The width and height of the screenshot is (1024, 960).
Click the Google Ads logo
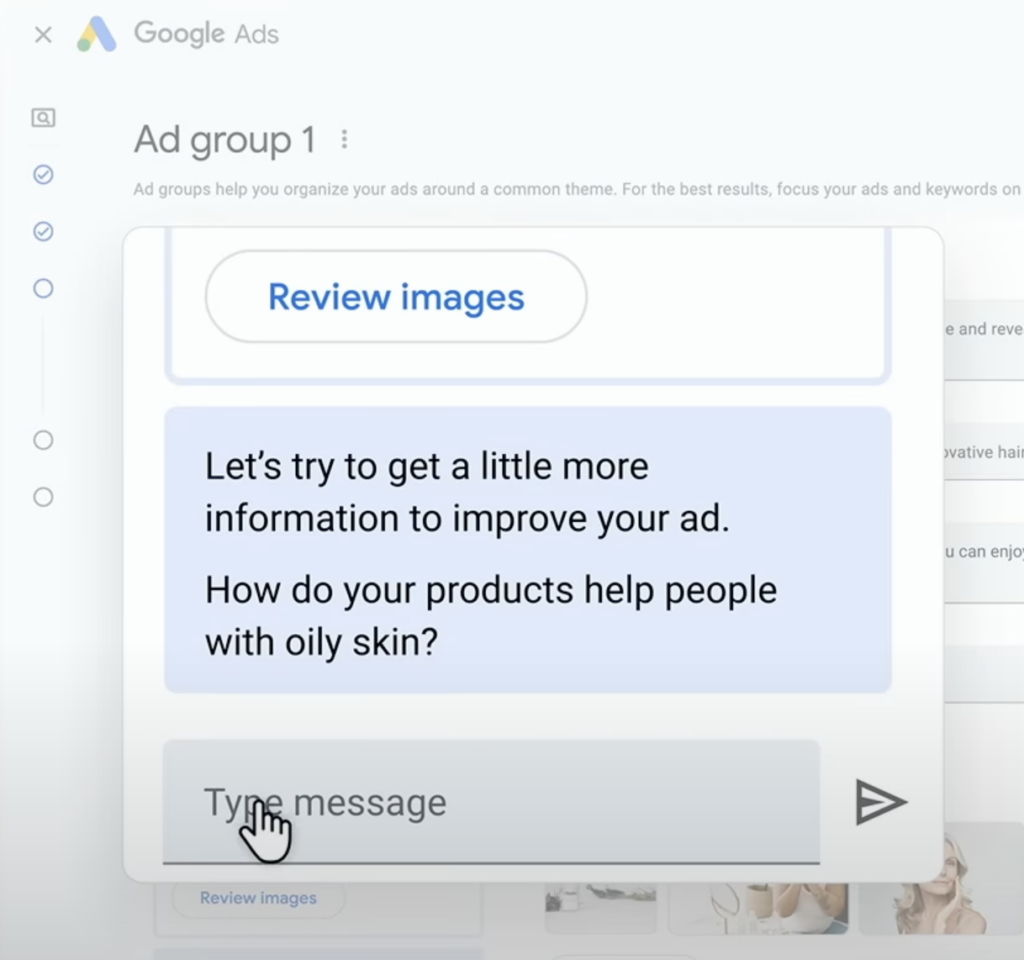click(x=97, y=34)
